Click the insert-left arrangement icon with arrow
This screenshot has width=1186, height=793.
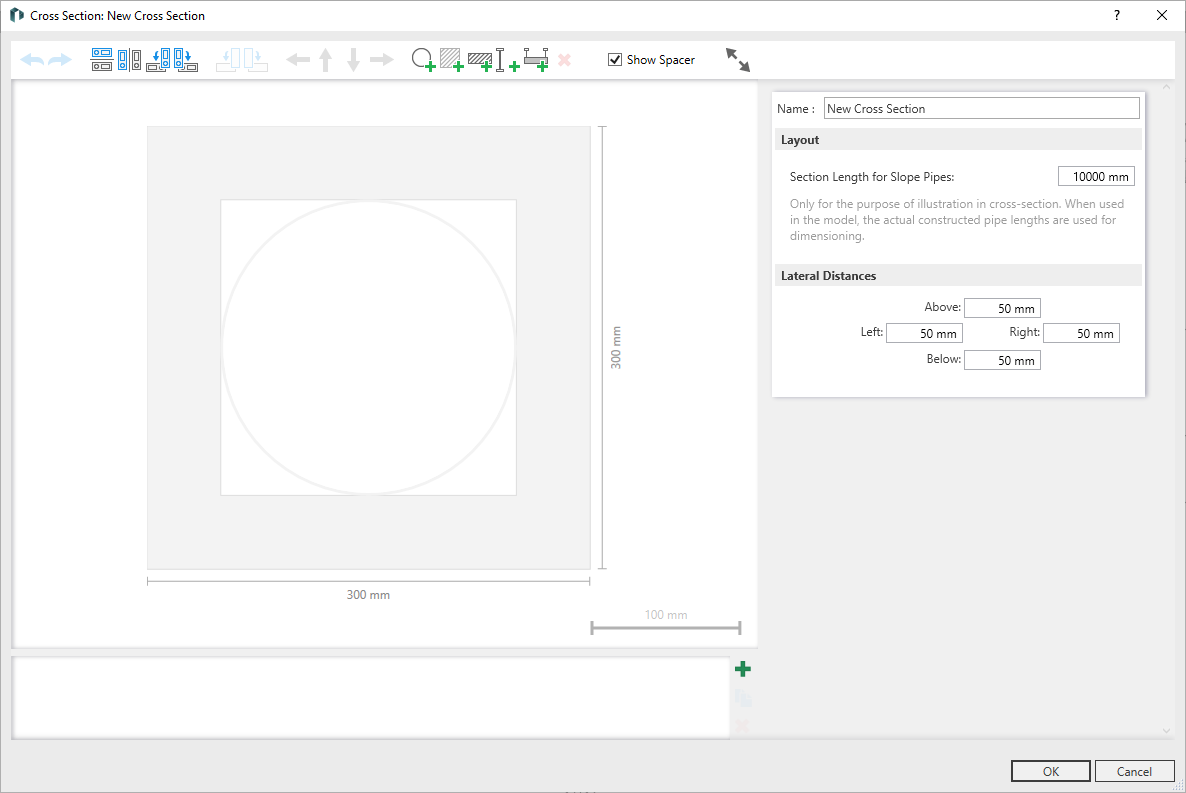(158, 60)
